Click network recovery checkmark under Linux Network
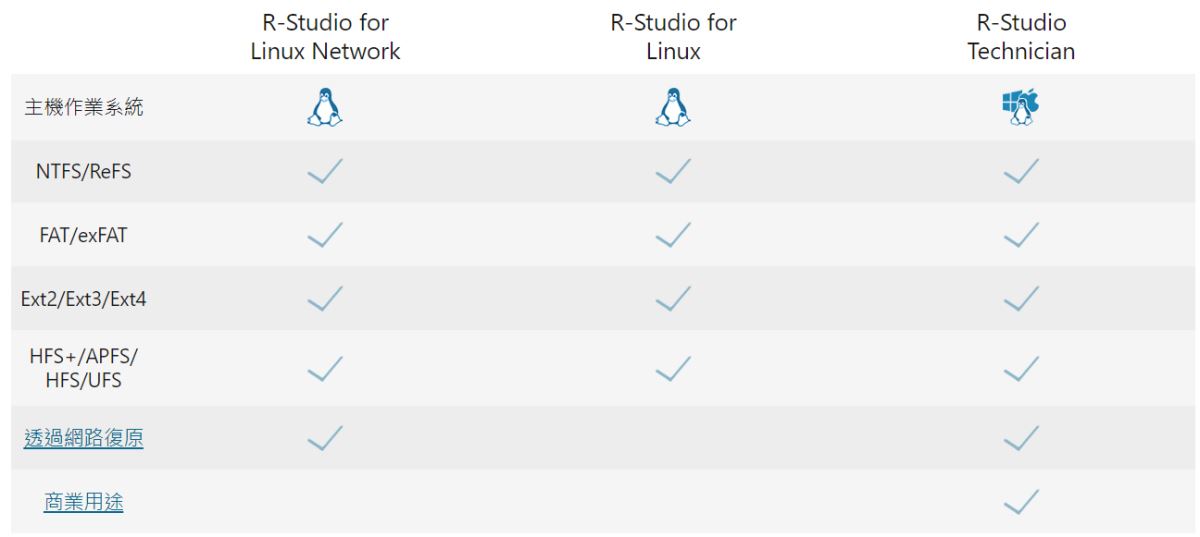 (x=324, y=438)
